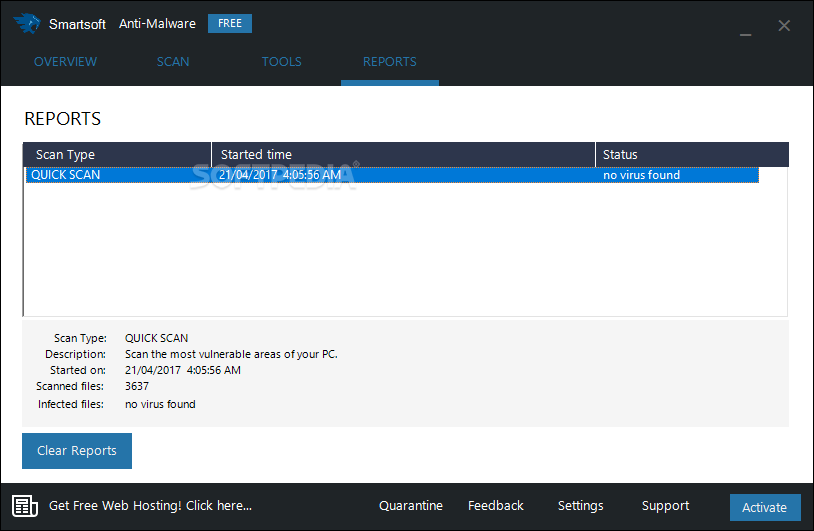Click the QUICK SCAN value in details panel
Viewport: 814px width, 531px height.
point(156,338)
